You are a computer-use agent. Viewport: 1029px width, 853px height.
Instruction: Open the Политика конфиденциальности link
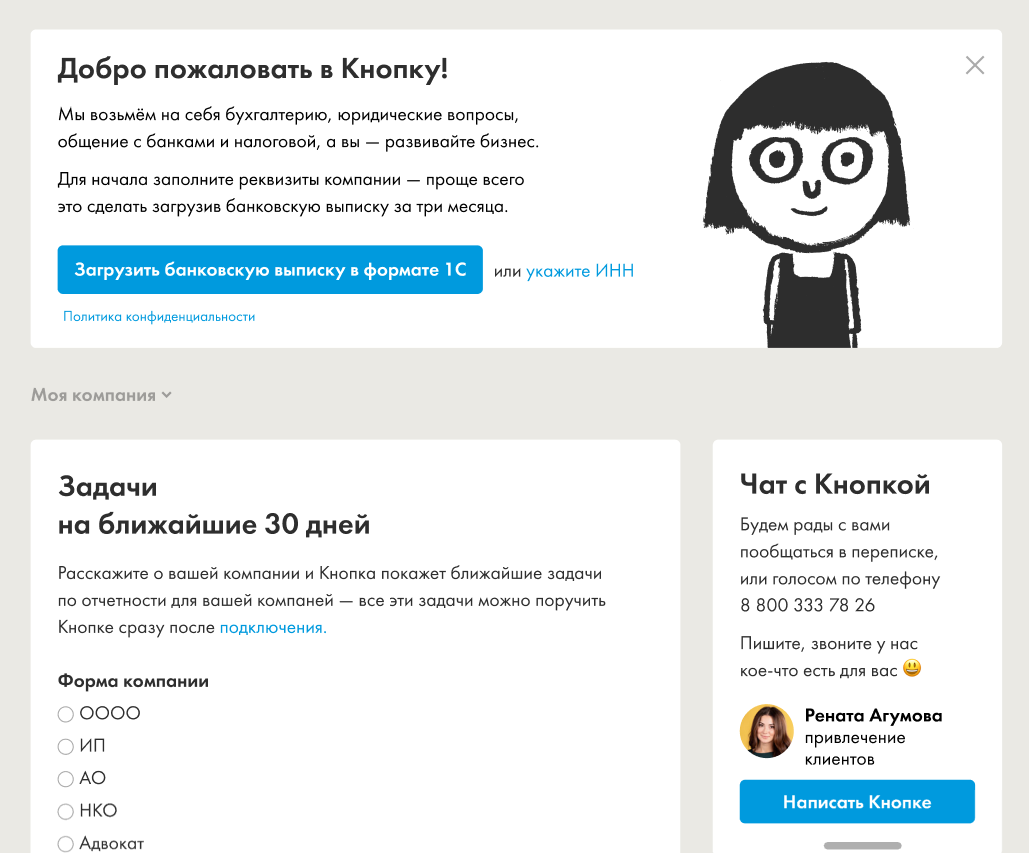point(159,317)
